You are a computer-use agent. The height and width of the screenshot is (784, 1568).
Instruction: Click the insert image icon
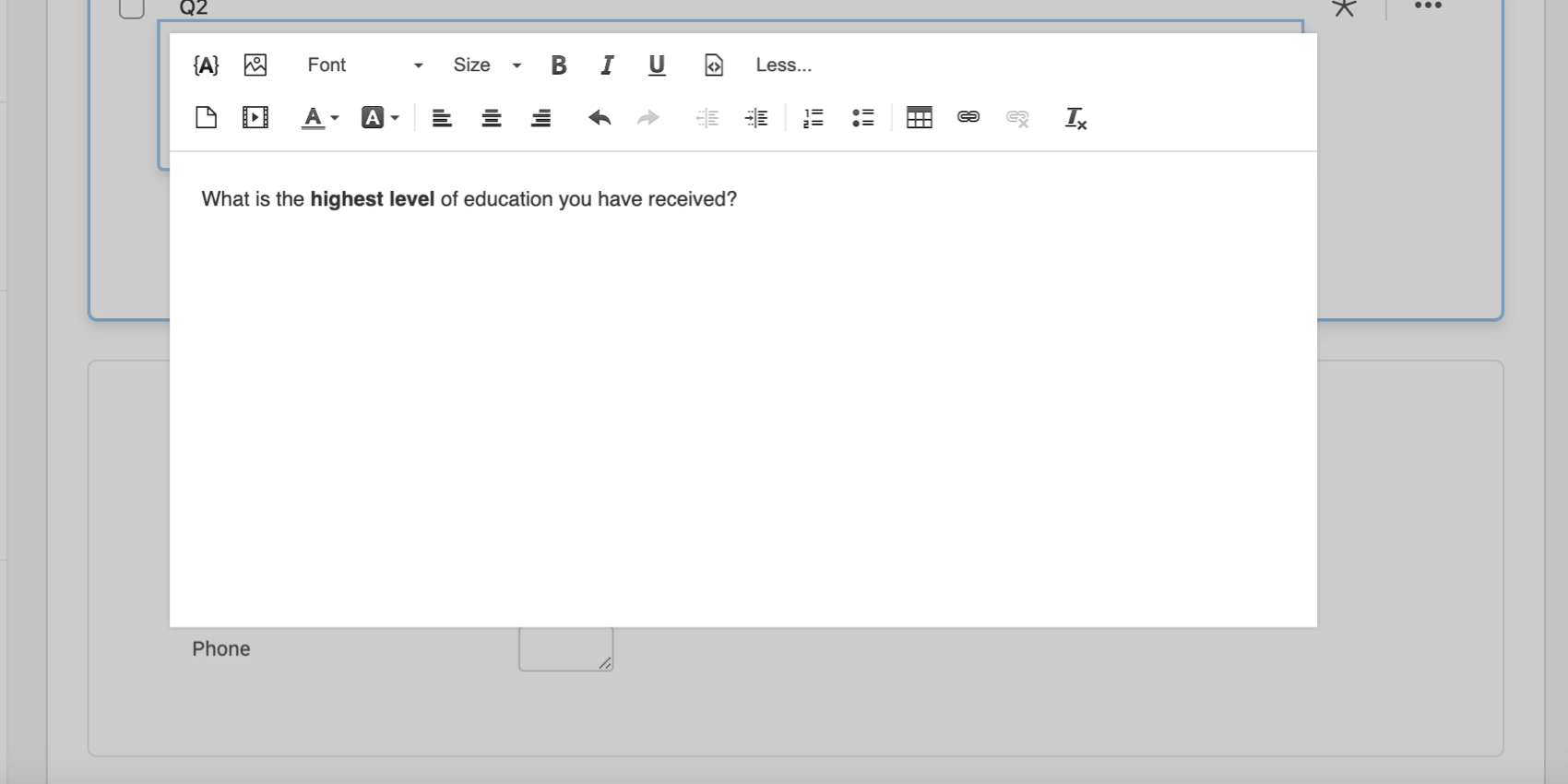[x=255, y=65]
